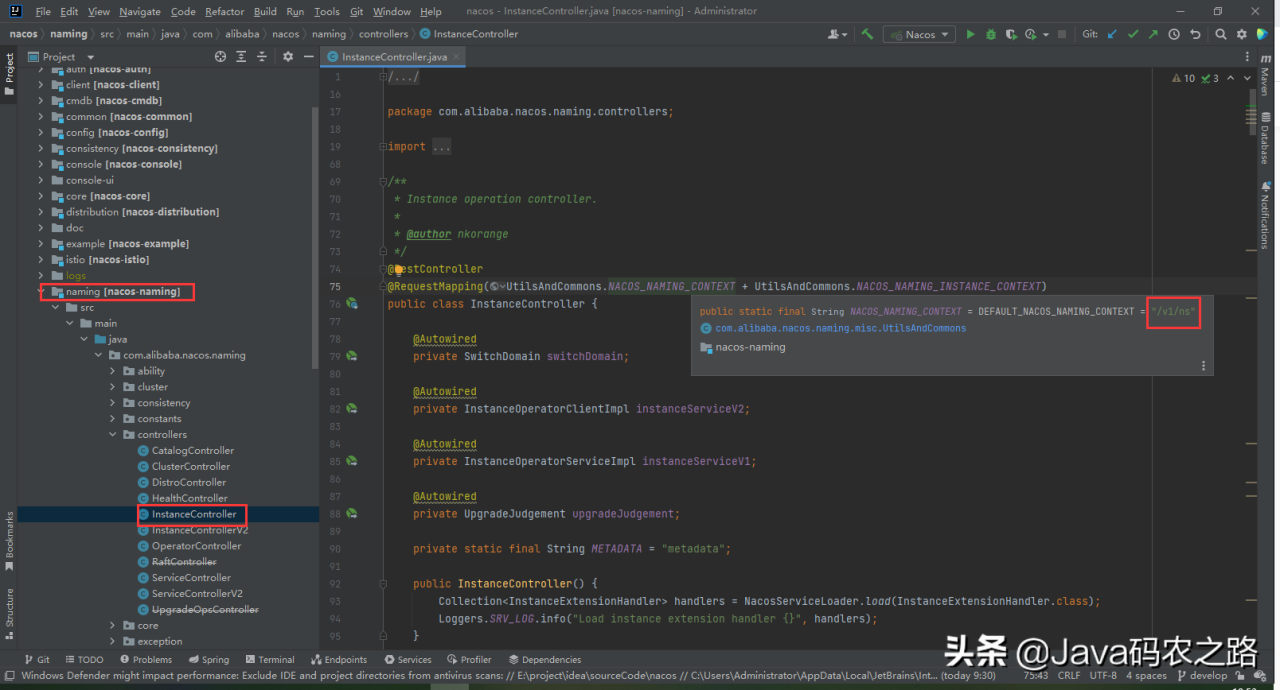Open Project panel options gear
This screenshot has height=690, width=1280.
coord(287,57)
